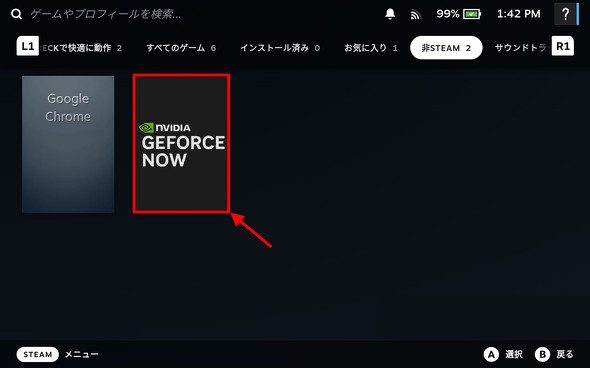
Task: Open the Google Chrome library tile
Action: 68,144
